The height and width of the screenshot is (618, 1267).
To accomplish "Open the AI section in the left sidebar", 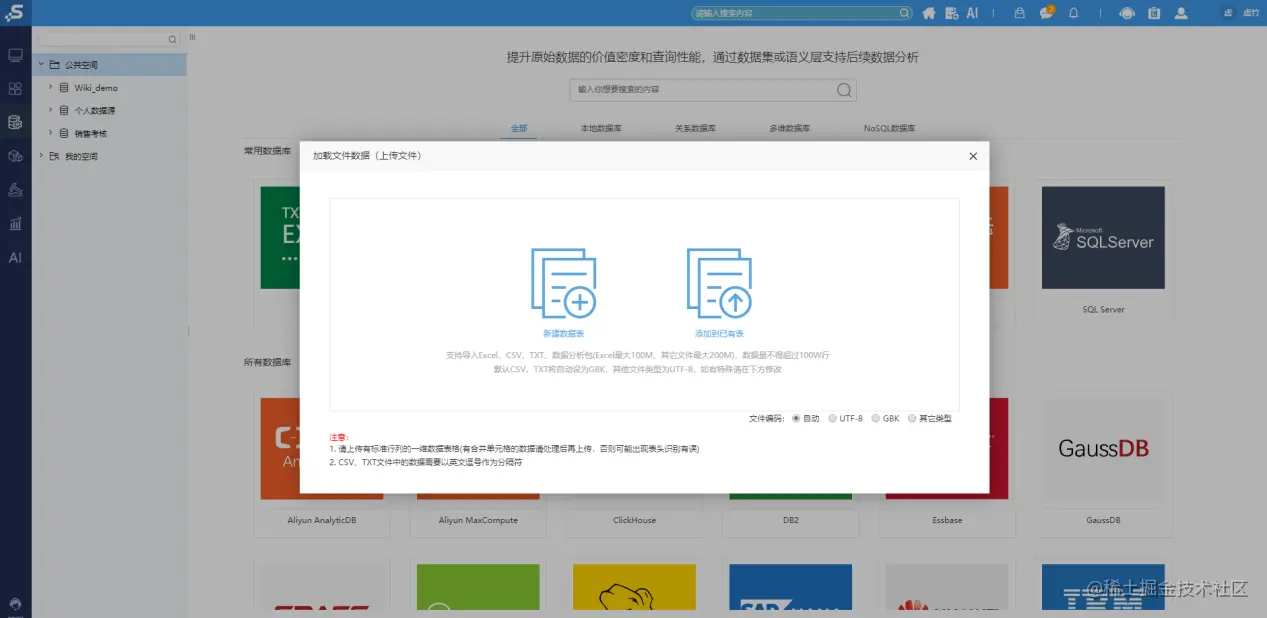I will 14,258.
